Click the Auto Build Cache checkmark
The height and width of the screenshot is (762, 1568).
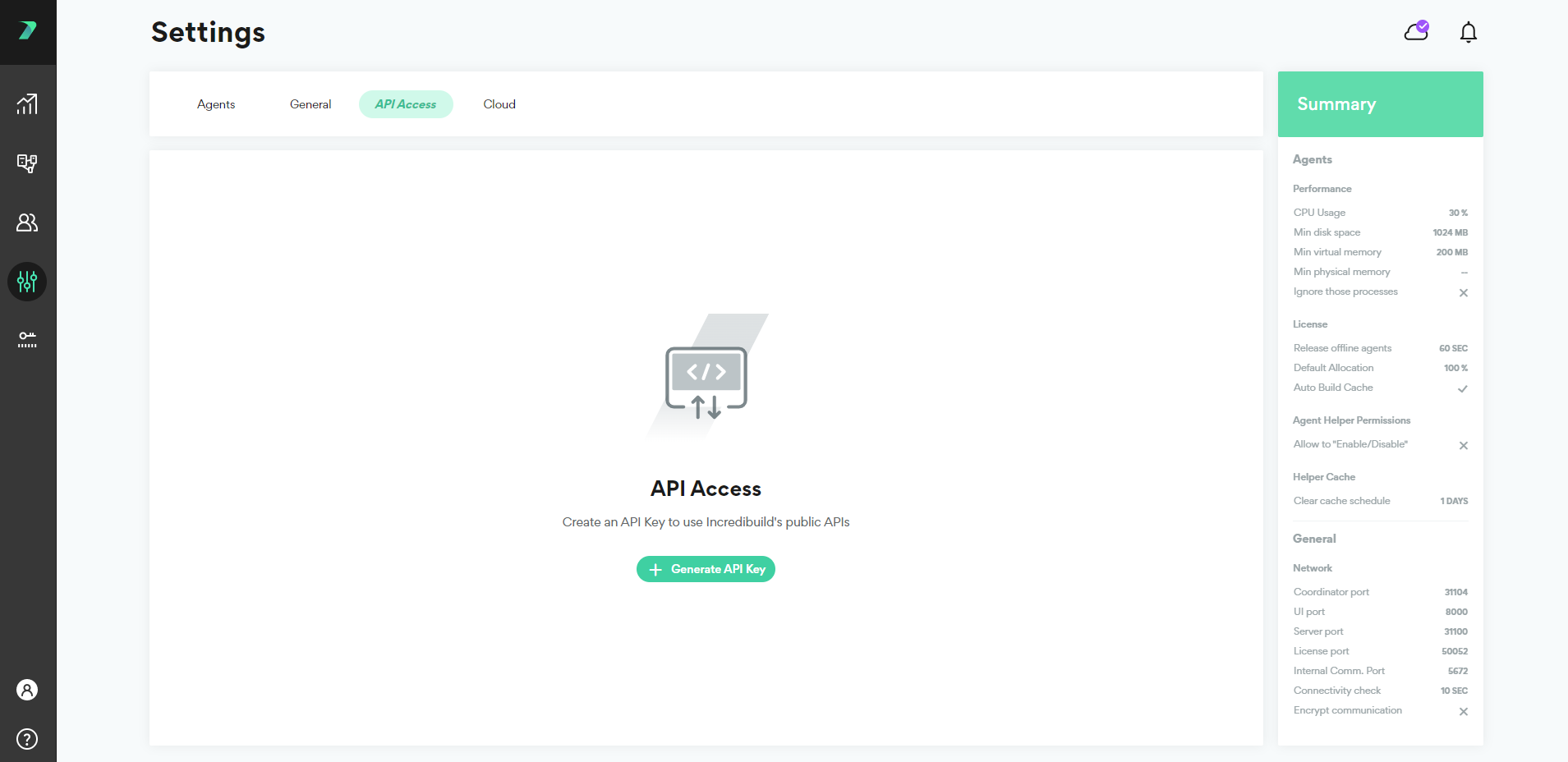[x=1462, y=388]
